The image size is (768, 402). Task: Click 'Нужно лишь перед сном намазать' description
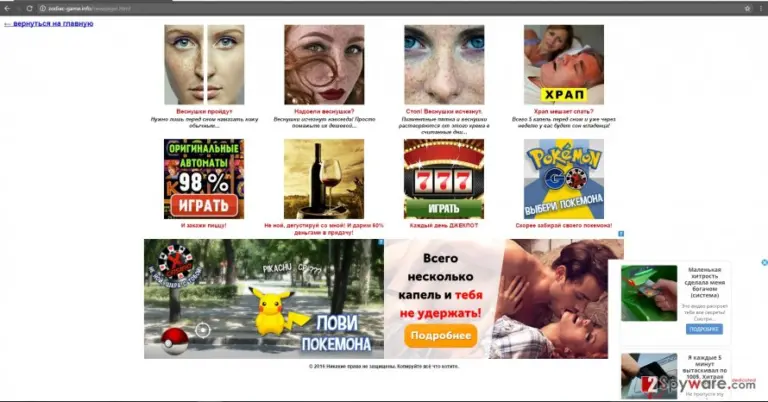[x=204, y=122]
